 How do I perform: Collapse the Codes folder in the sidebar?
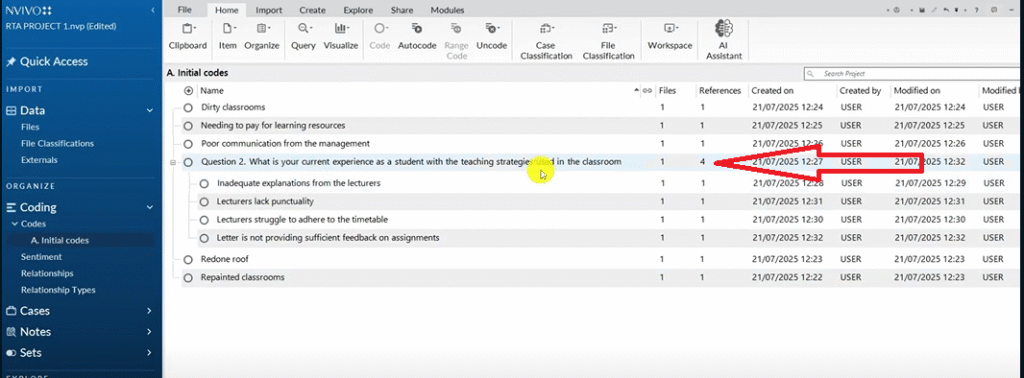point(14,224)
